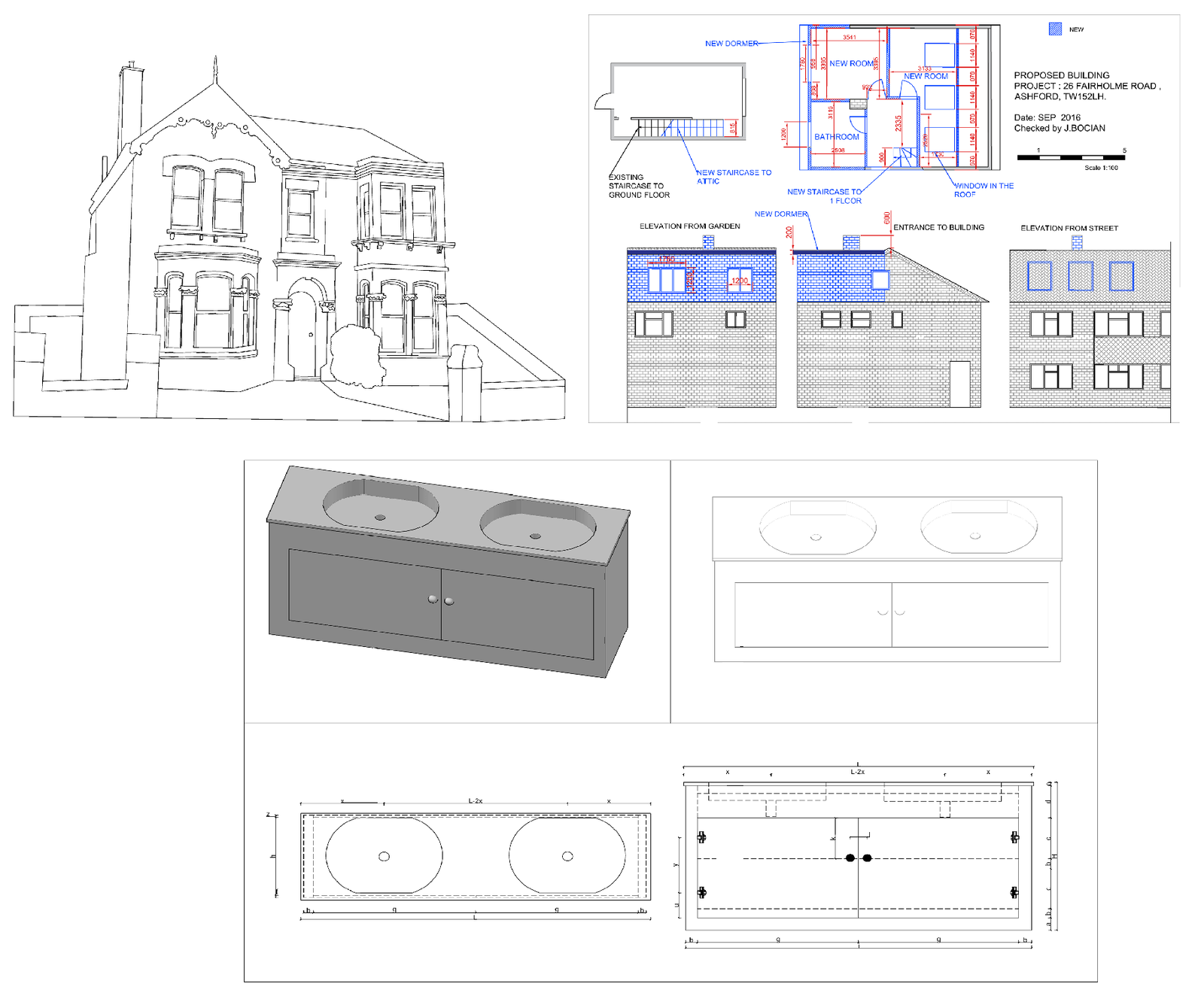Click the 'NEW DORMER' label beside floor plan

pos(731,44)
